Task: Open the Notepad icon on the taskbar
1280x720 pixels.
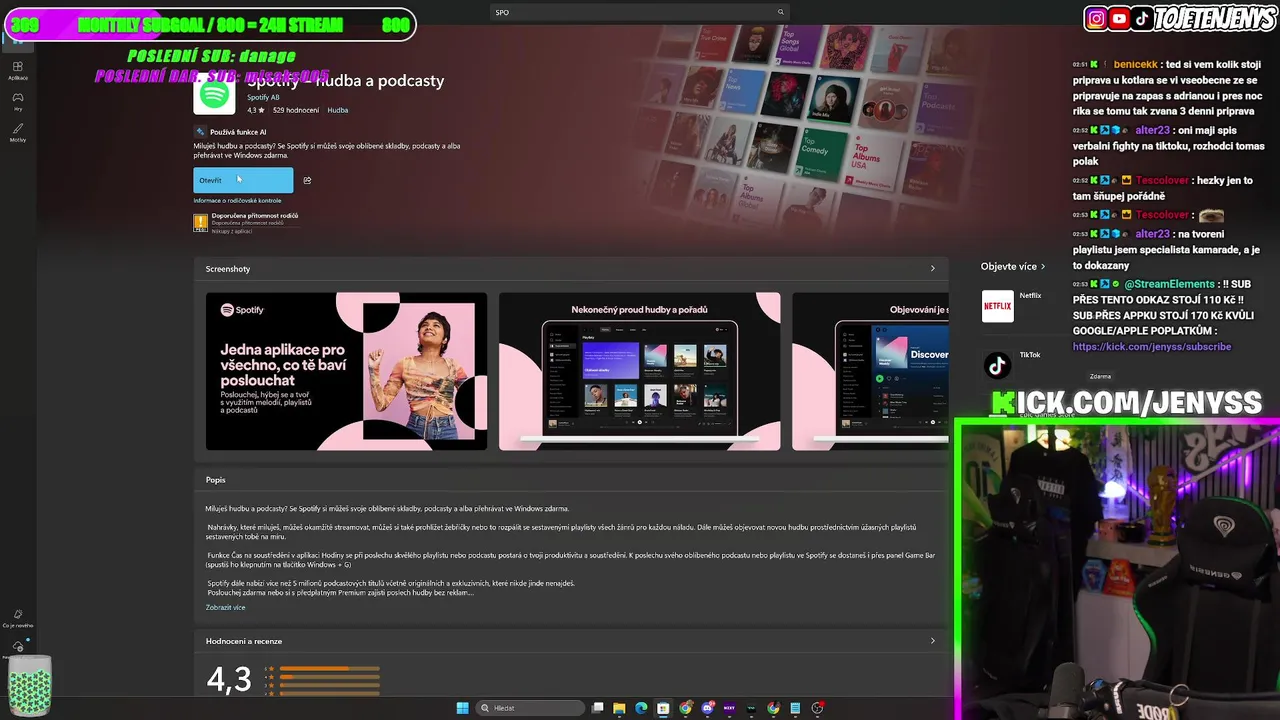Action: (795, 708)
